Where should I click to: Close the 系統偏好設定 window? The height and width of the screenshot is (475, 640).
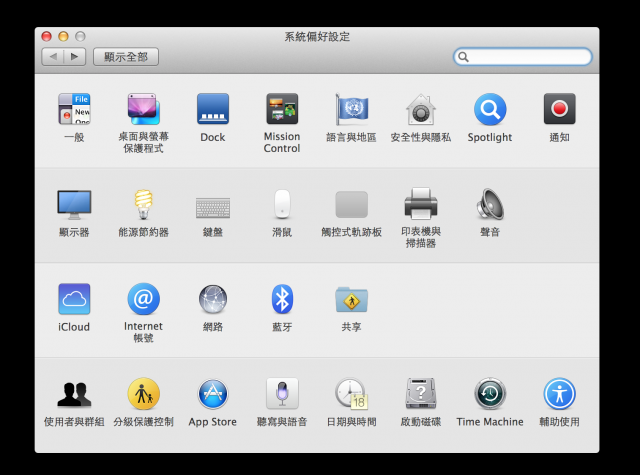[x=47, y=36]
